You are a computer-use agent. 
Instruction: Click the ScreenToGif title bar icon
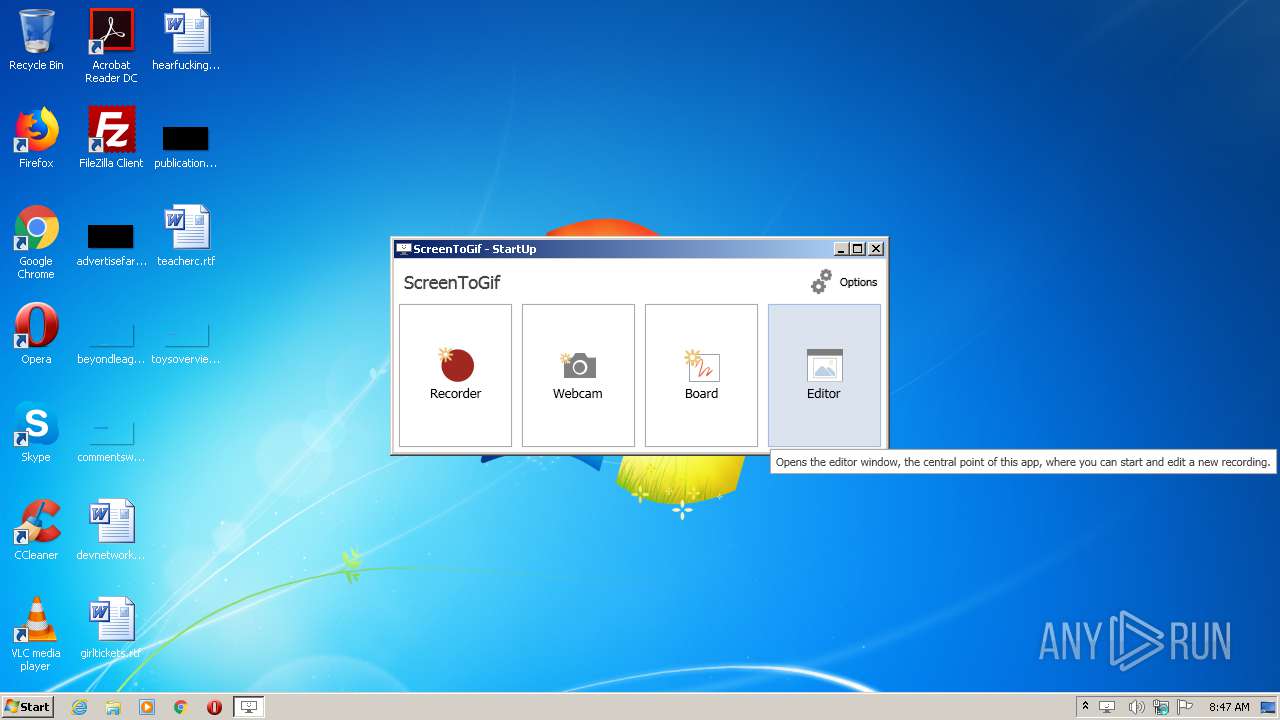coord(403,249)
